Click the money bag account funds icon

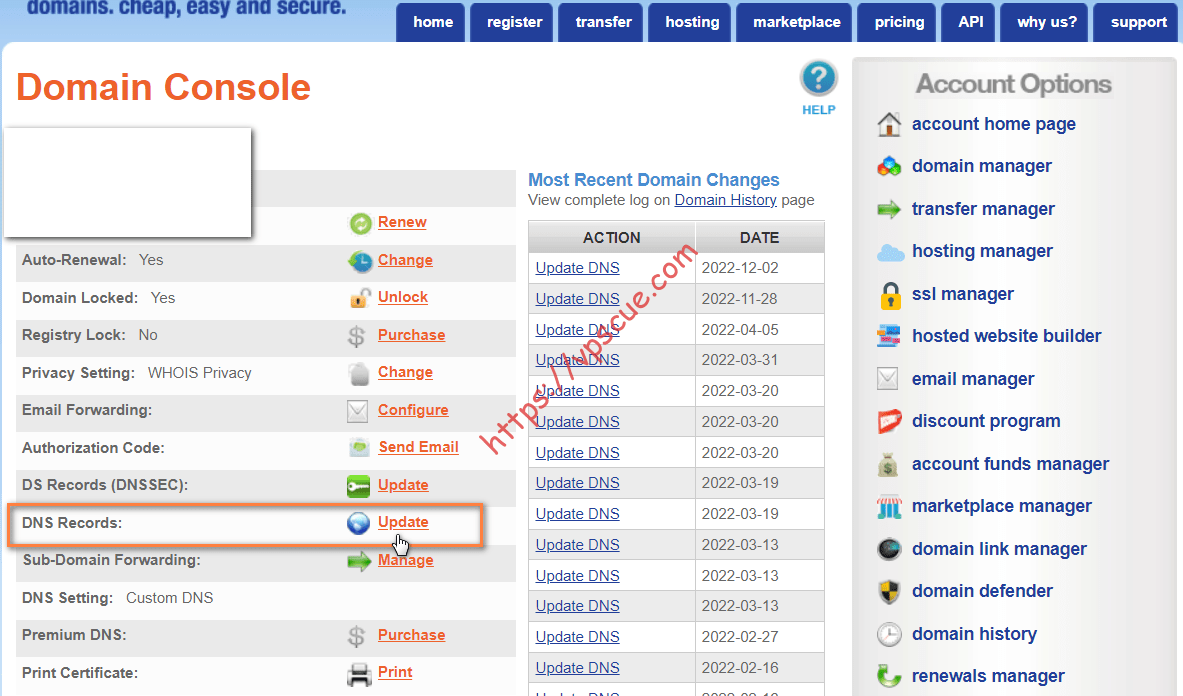point(888,465)
